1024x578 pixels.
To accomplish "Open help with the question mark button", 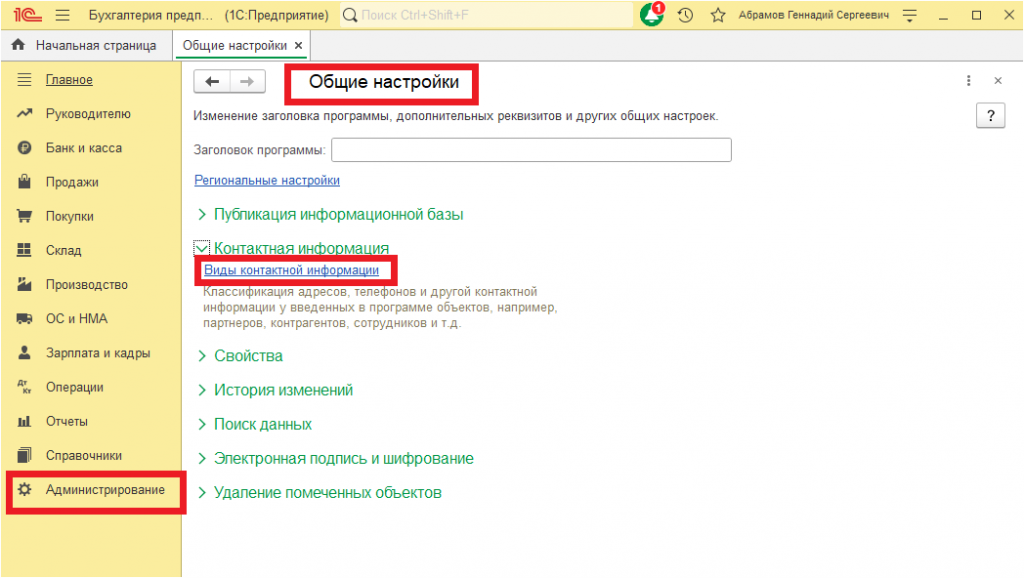I will 991,116.
